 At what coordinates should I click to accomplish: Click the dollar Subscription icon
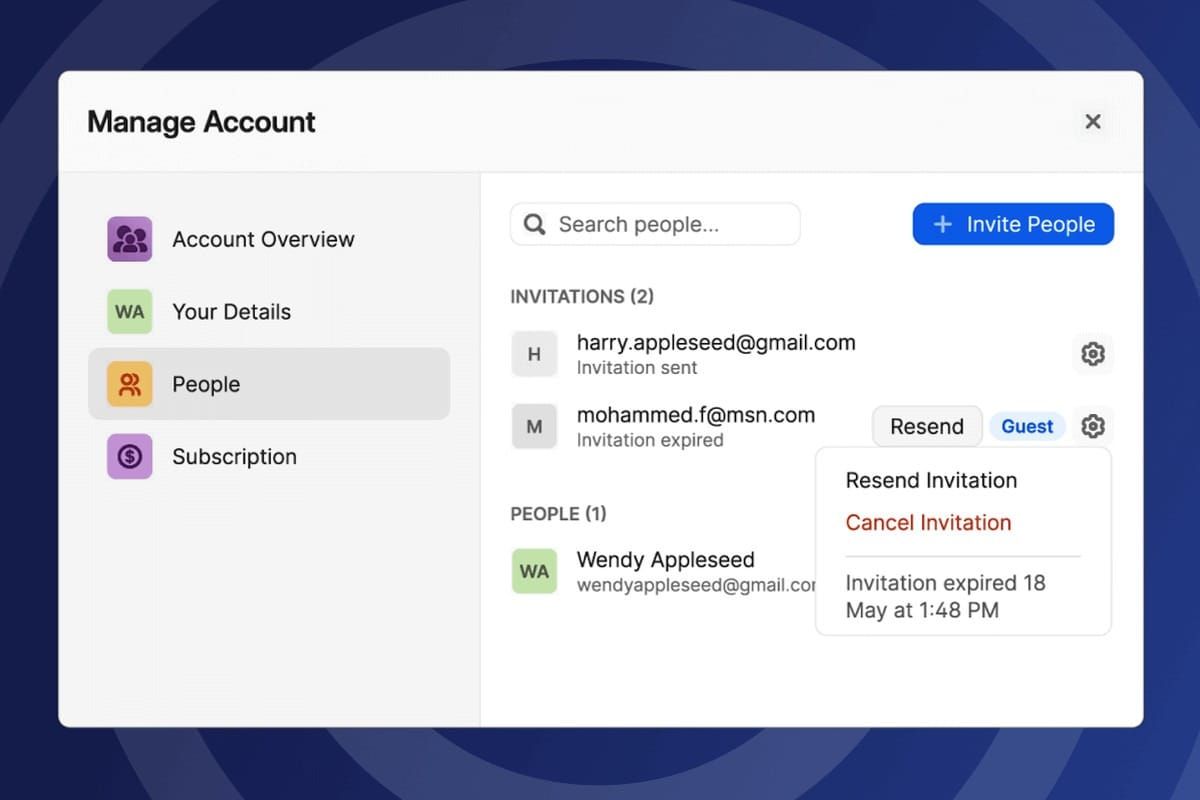(128, 456)
